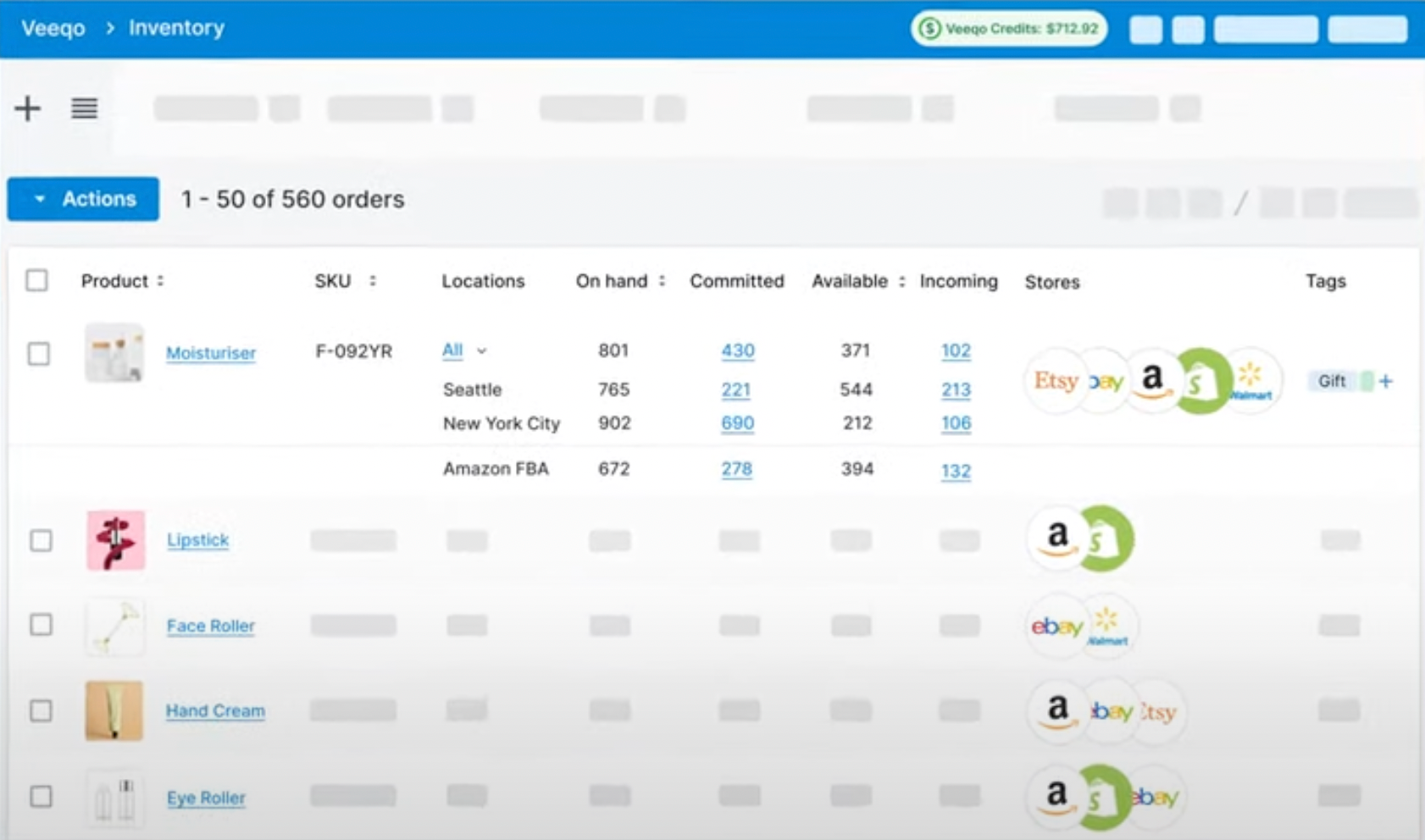Click the Stores column header
The image size is (1425, 840).
(x=1052, y=282)
